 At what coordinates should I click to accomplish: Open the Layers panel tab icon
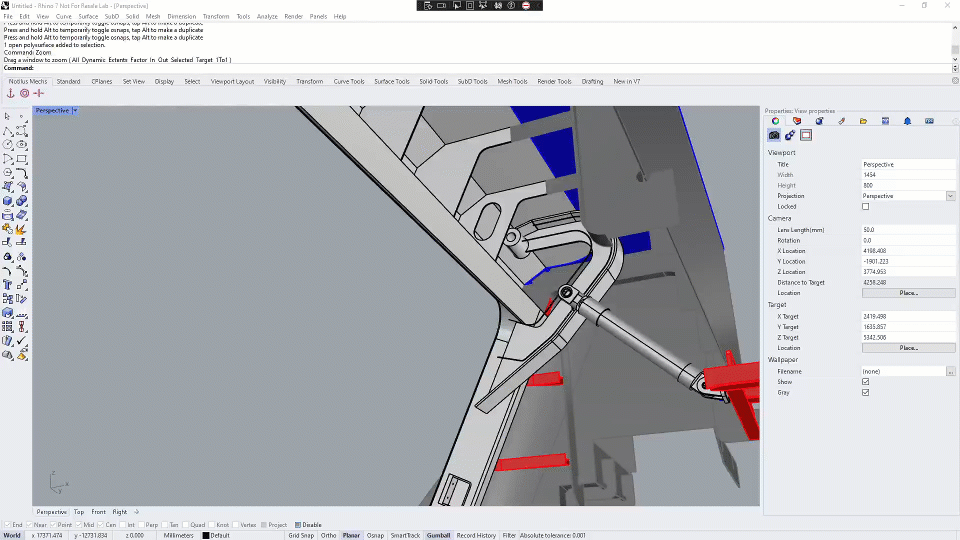(x=797, y=121)
